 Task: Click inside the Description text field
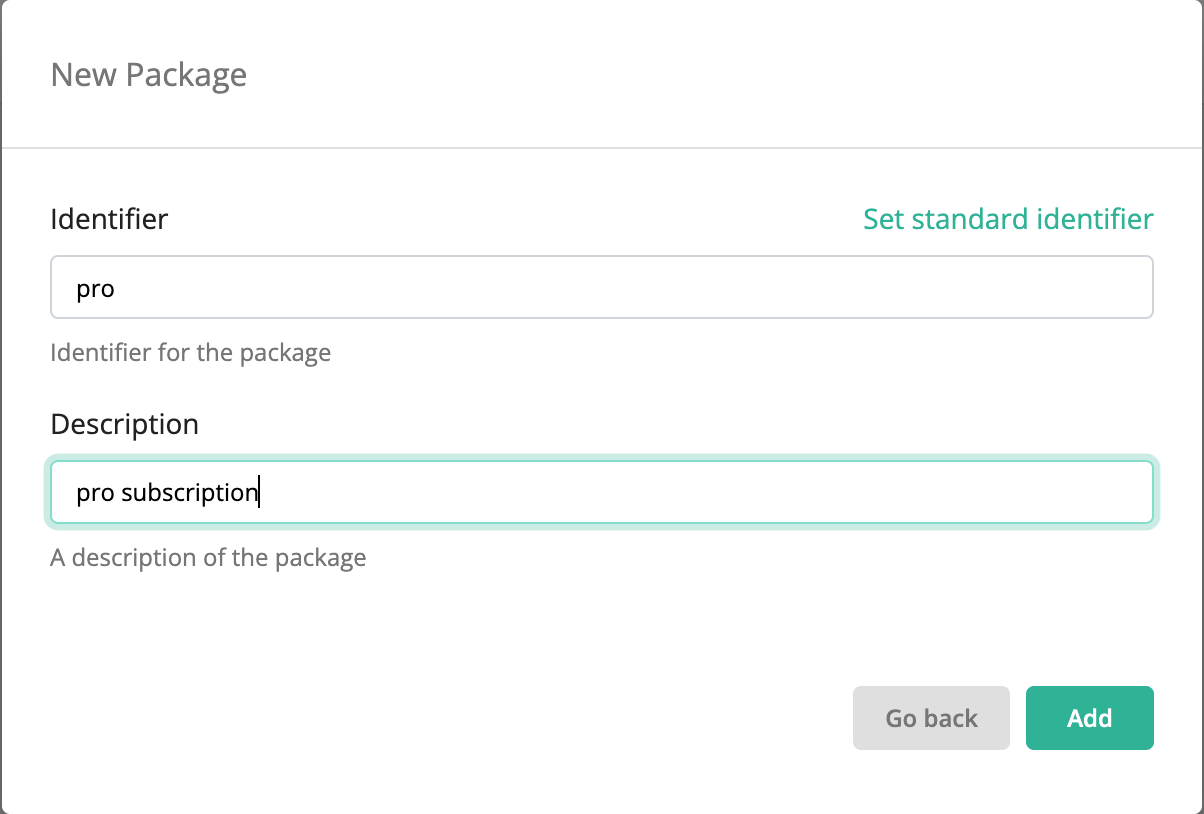600,492
